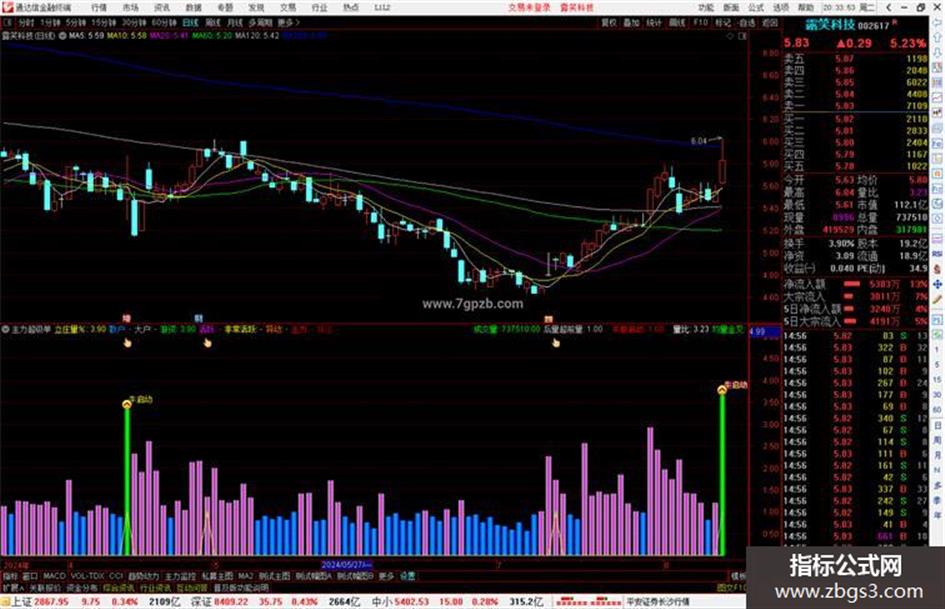
Task: Click the blue cross icon in right sidebar
Action: 938,283
